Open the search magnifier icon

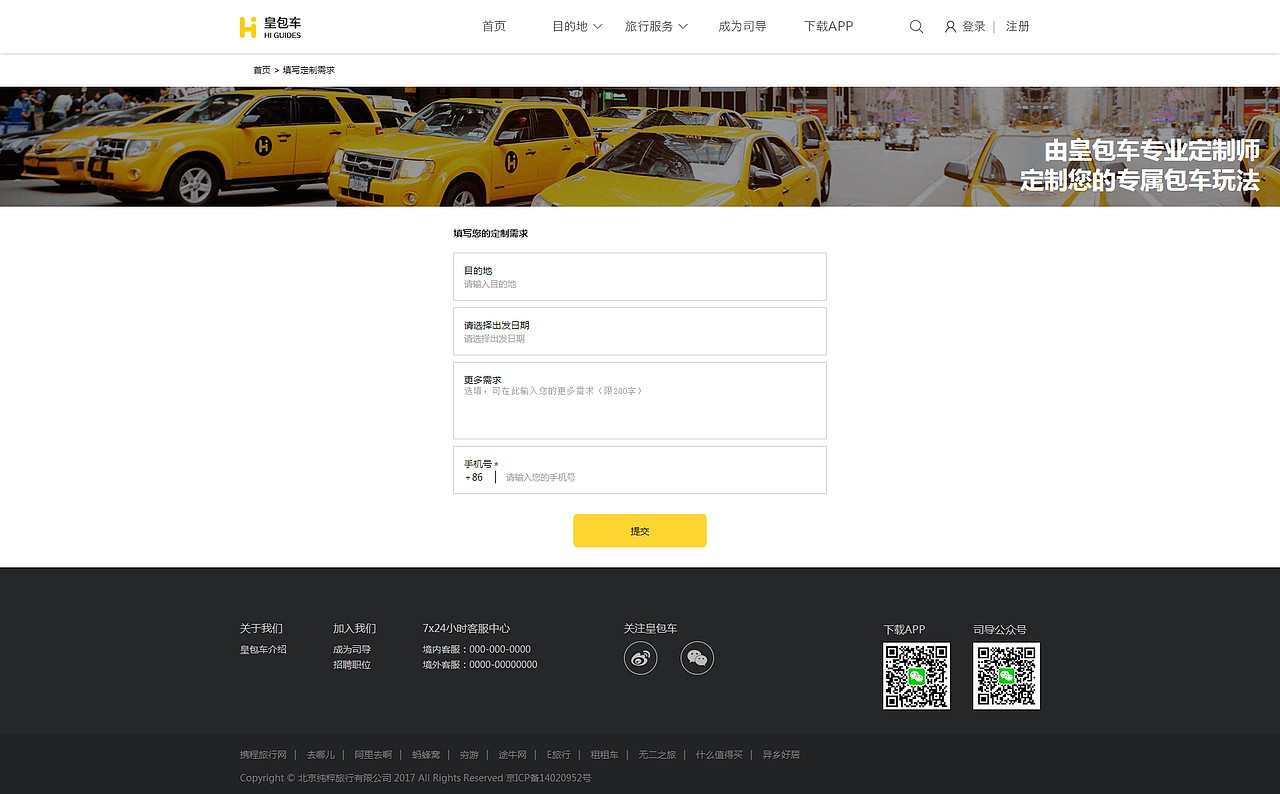(x=916, y=27)
